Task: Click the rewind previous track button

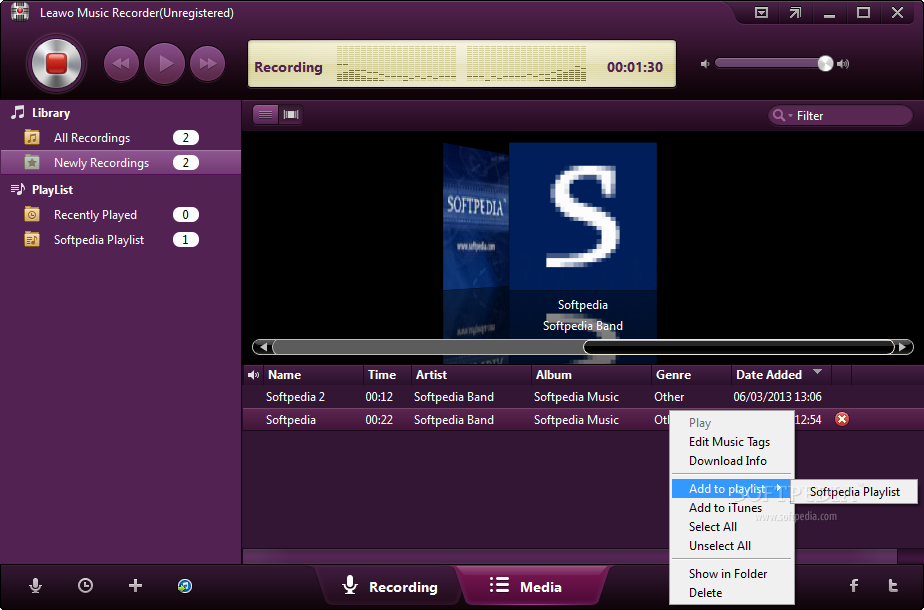Action: 121,64
